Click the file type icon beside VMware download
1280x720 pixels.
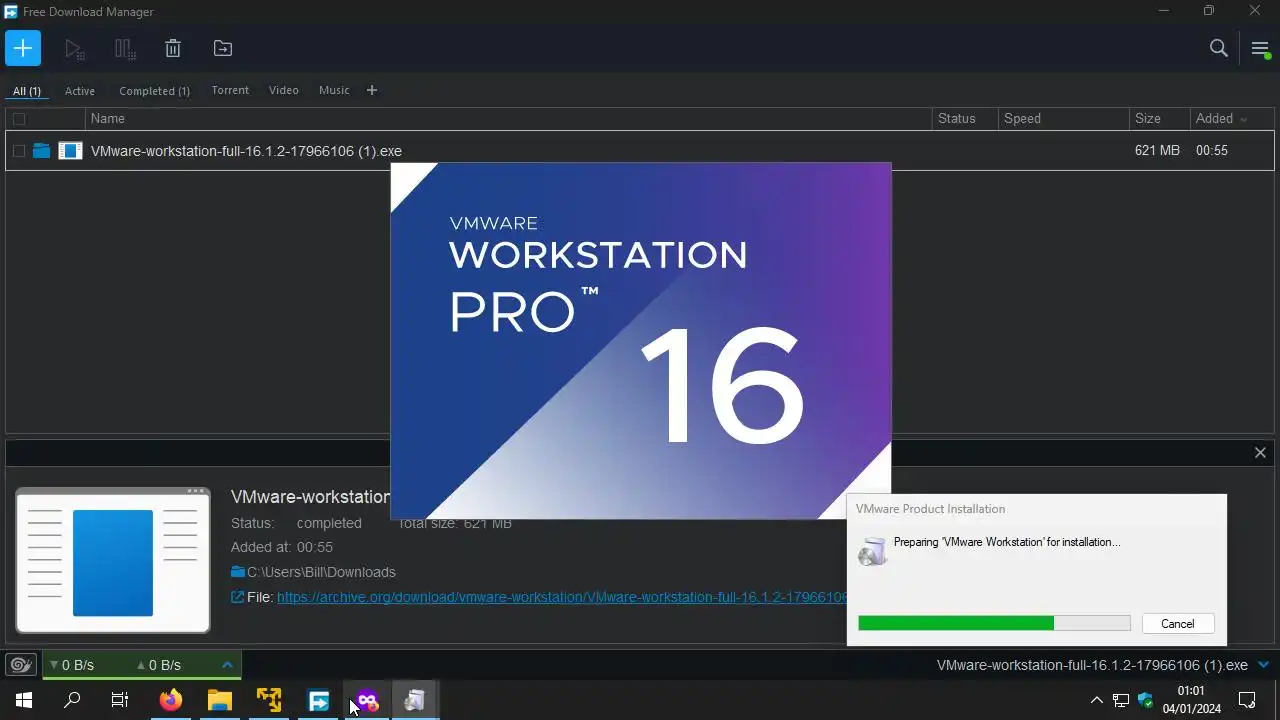(x=70, y=151)
